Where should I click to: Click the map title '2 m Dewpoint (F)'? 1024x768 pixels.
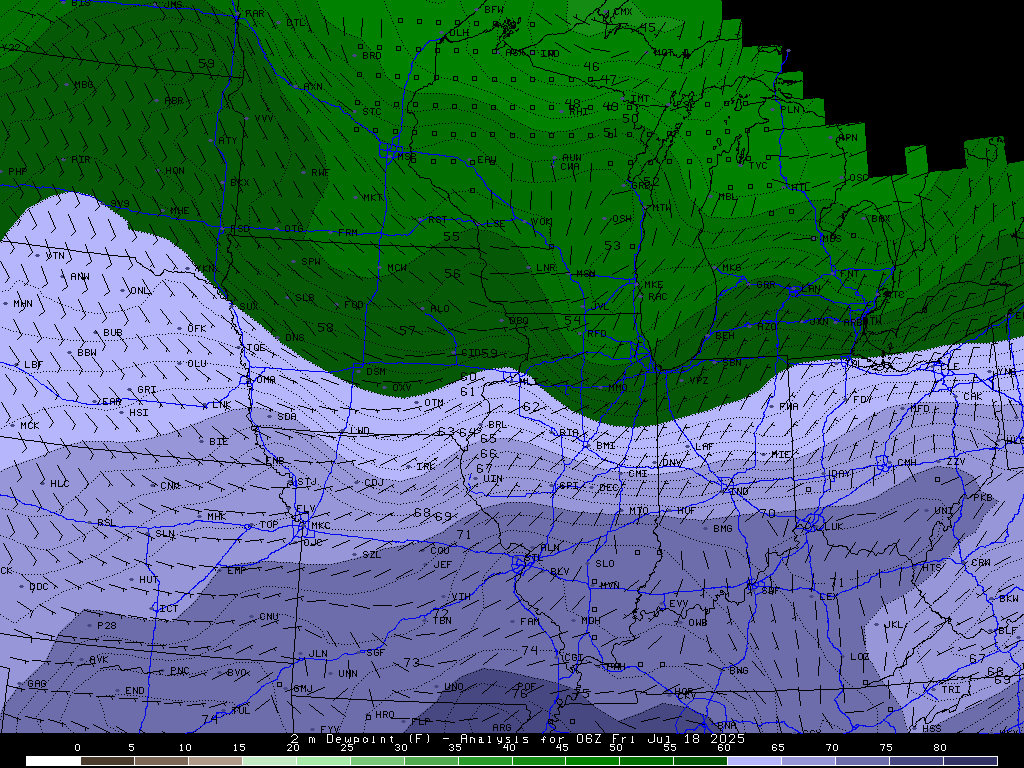pos(358,739)
